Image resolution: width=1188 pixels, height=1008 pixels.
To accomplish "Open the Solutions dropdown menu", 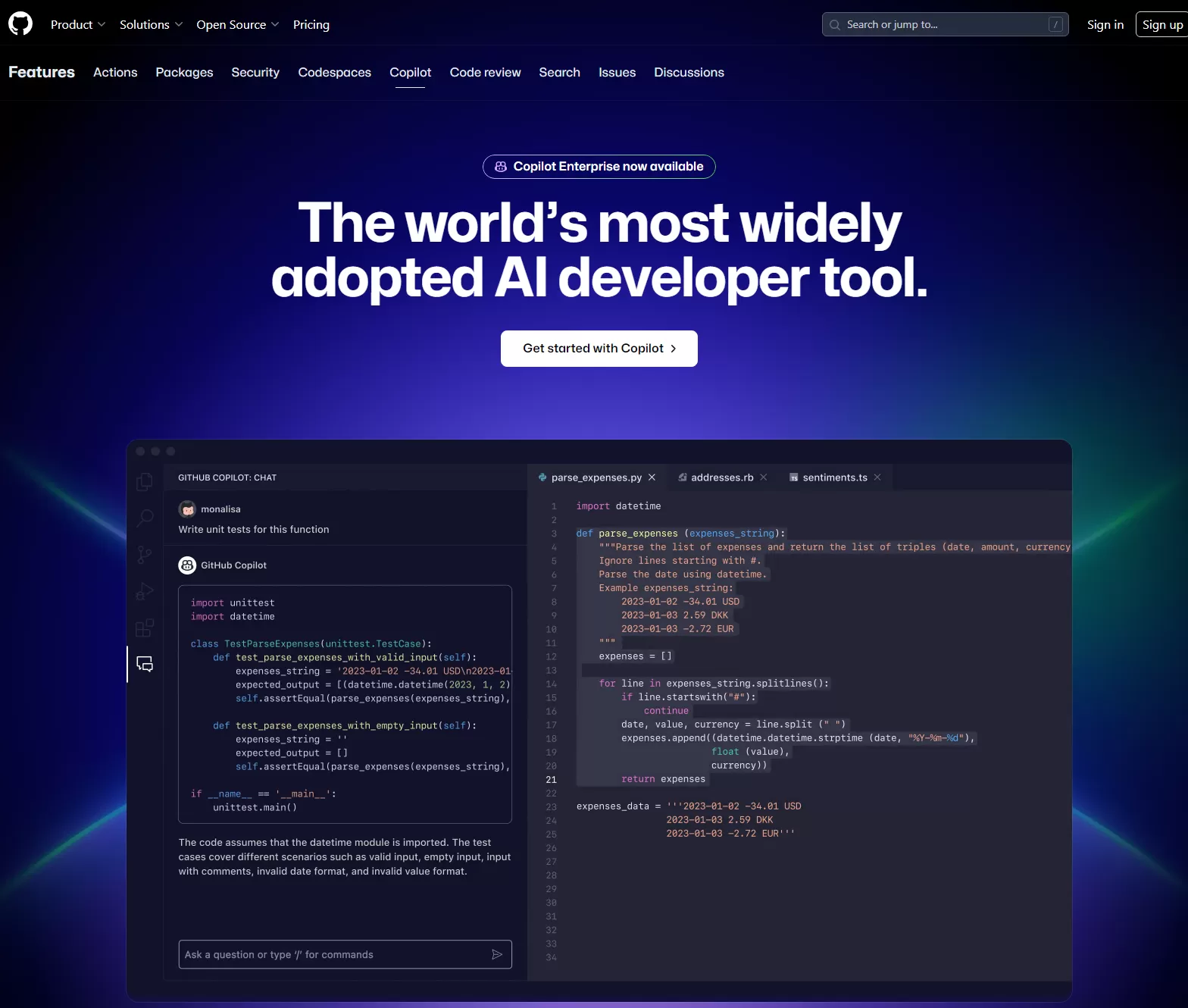I will (x=151, y=24).
